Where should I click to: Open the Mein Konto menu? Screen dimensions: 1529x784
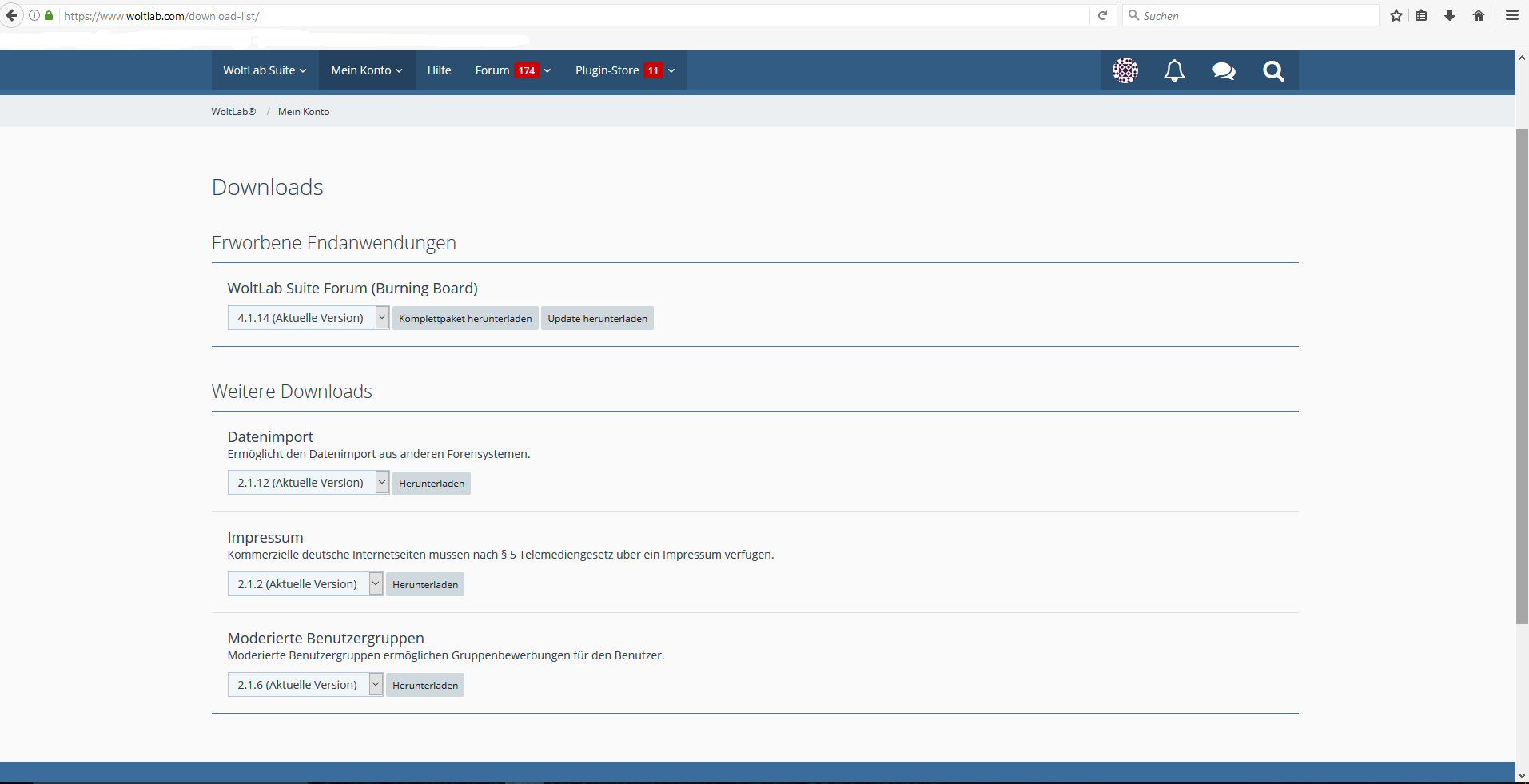click(367, 70)
